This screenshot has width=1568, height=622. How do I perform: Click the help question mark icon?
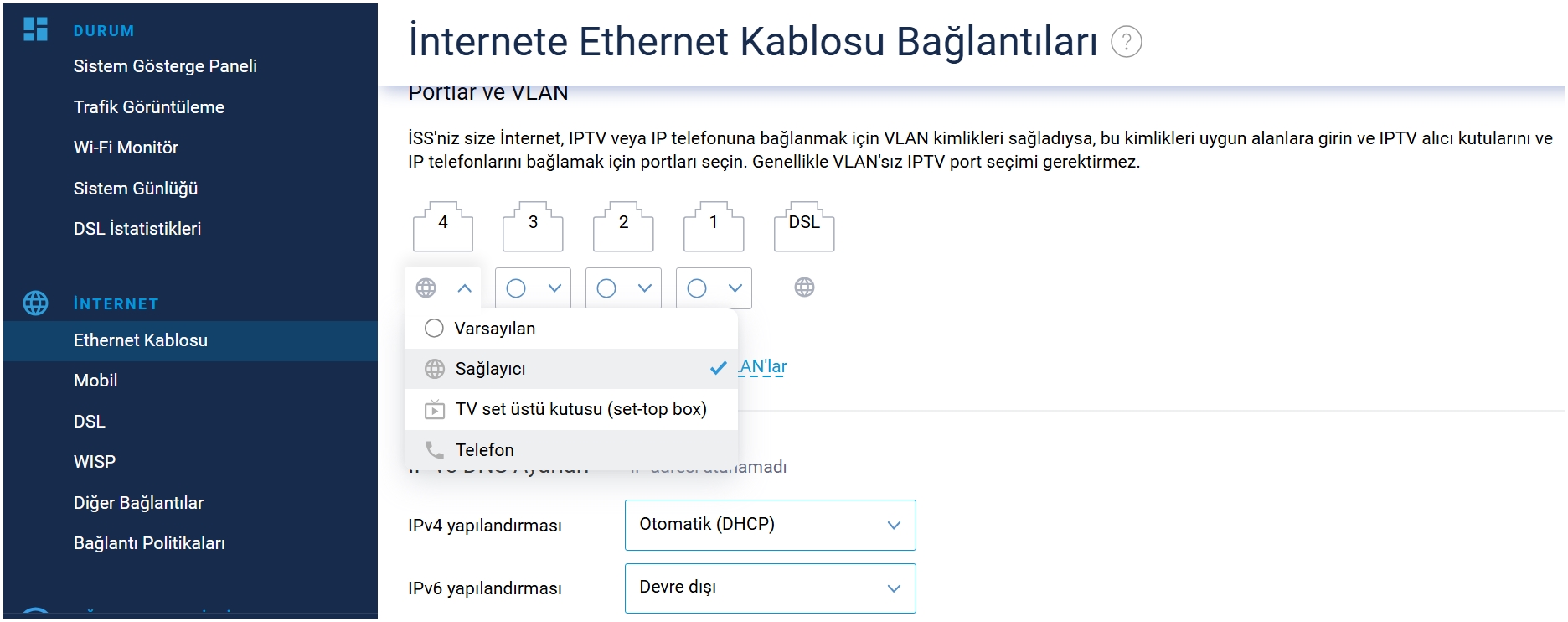pos(1126,41)
